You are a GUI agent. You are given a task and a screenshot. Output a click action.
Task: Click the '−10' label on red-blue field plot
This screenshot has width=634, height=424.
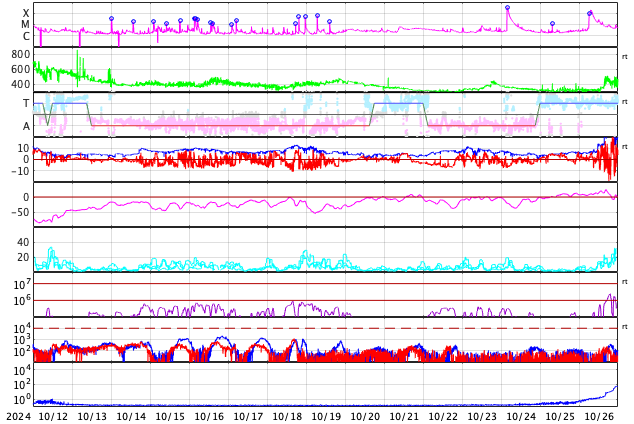pos(20,171)
